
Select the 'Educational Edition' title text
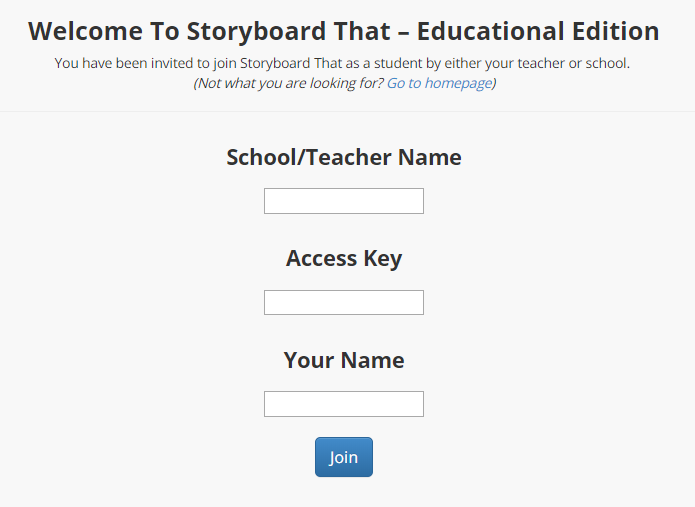click(538, 31)
